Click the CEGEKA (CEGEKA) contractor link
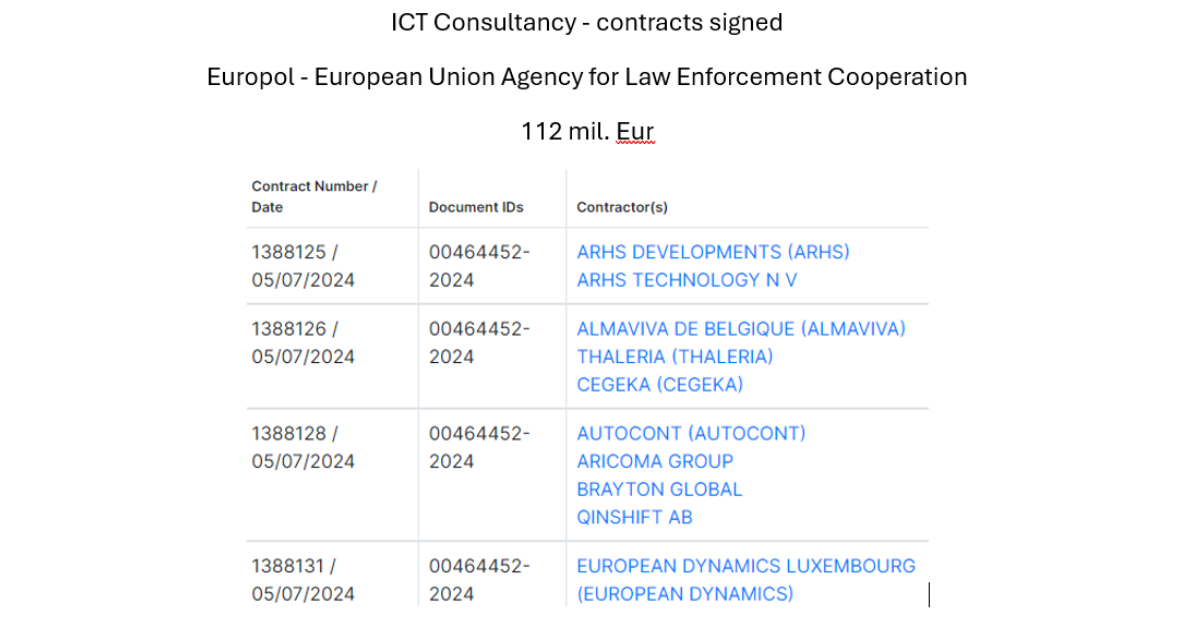 coord(660,384)
